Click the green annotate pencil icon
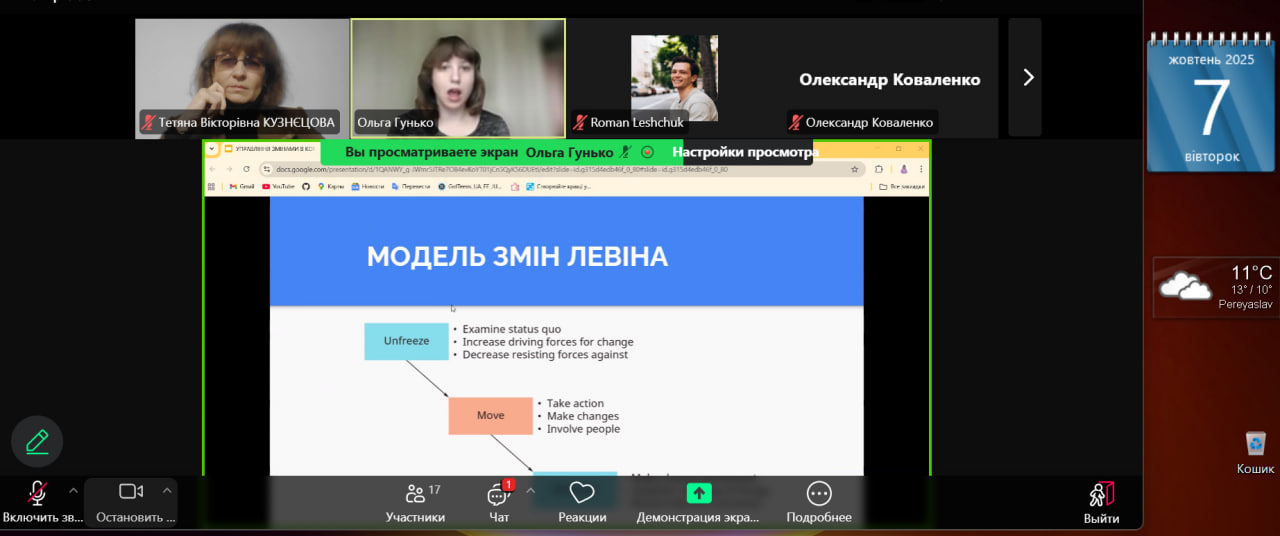The image size is (1280, 536). tap(37, 441)
